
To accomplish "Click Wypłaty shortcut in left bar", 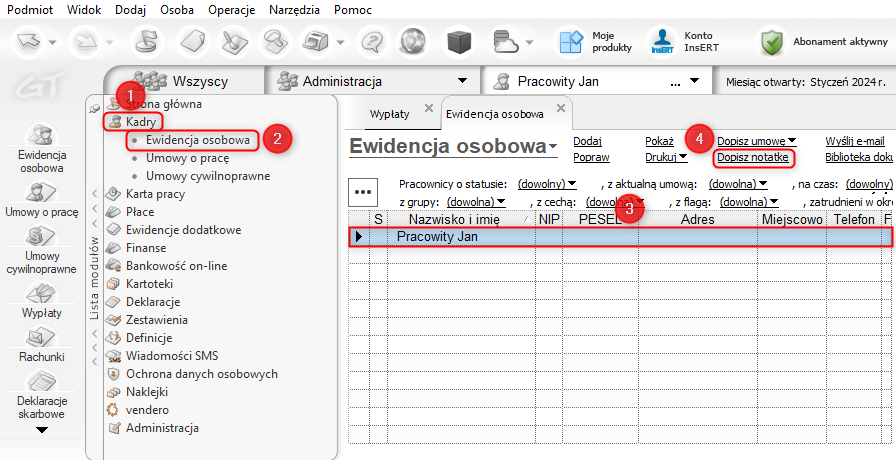I will click(42, 301).
